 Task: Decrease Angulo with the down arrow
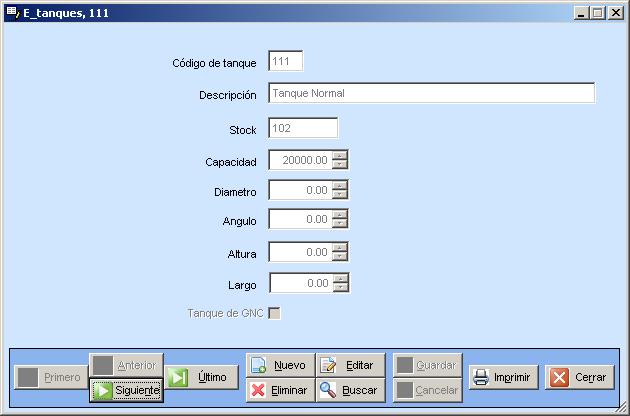point(340,224)
